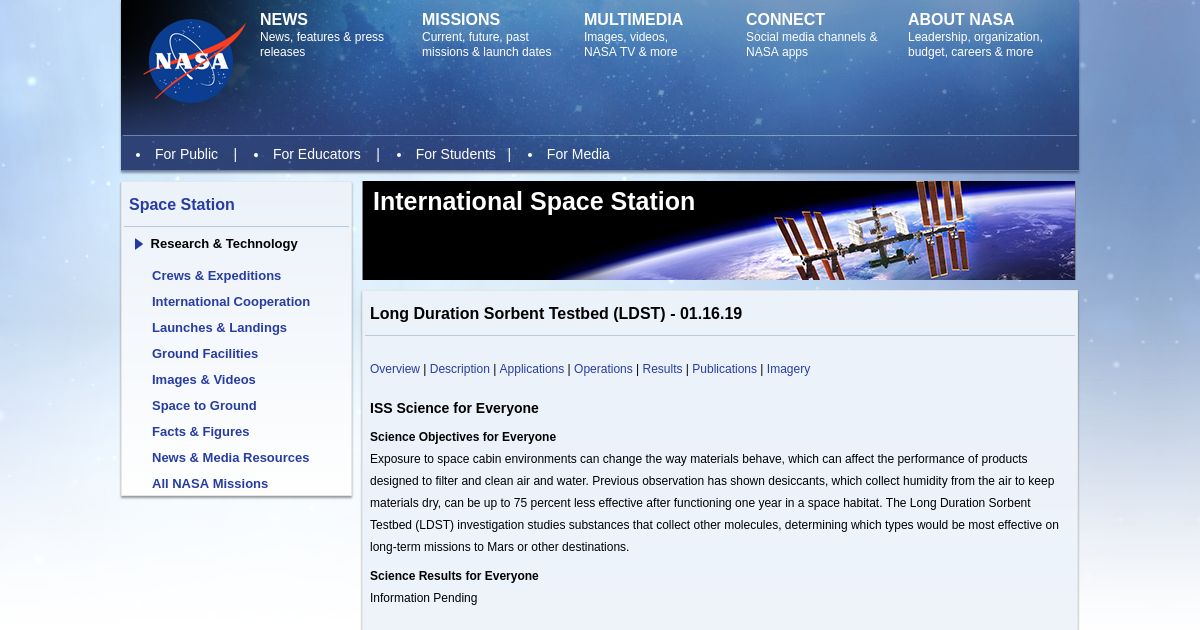
Task: Click News, features & press releases subtitle
Action: [x=322, y=45]
